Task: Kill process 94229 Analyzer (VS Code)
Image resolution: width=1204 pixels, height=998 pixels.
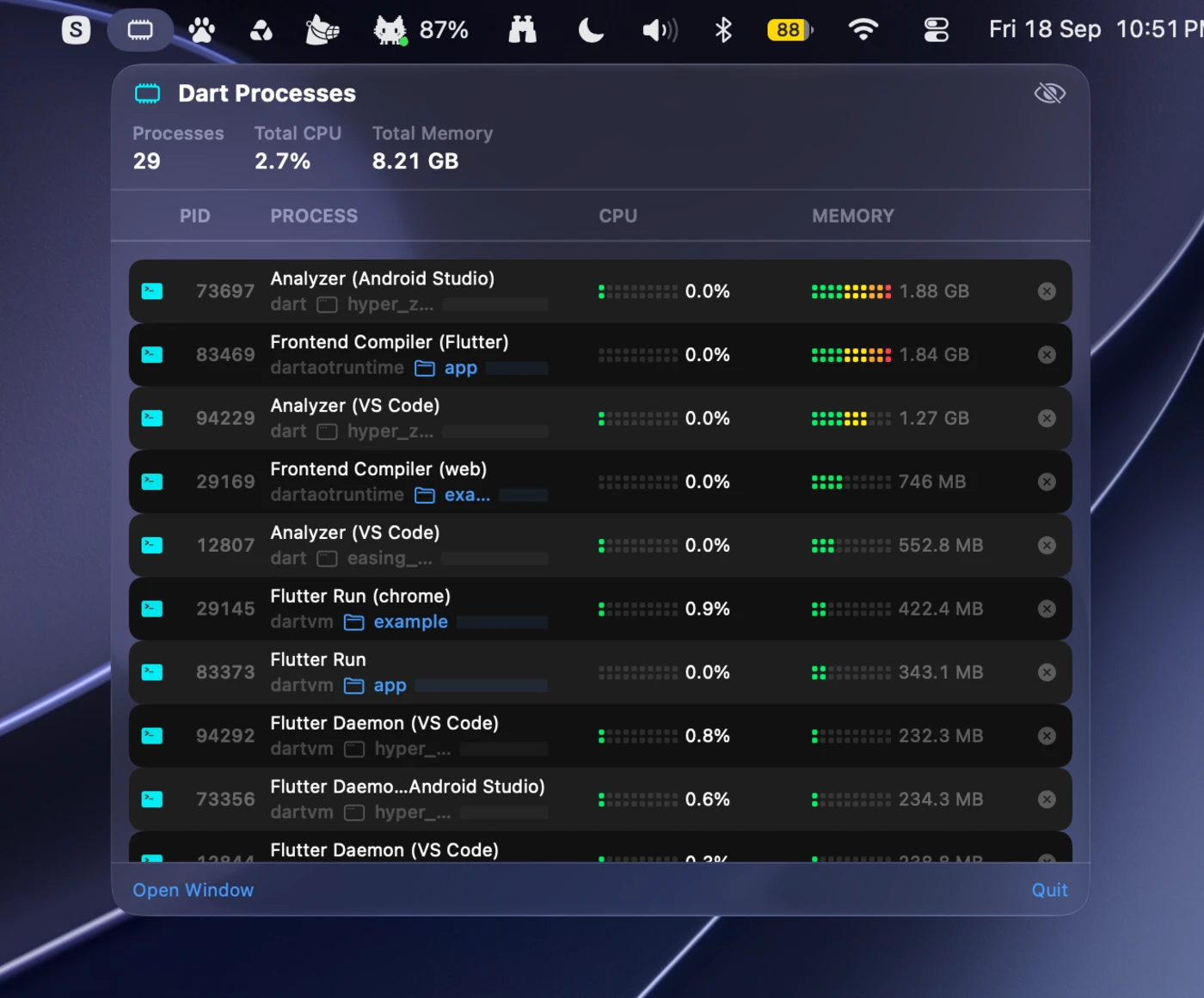Action: (1047, 419)
